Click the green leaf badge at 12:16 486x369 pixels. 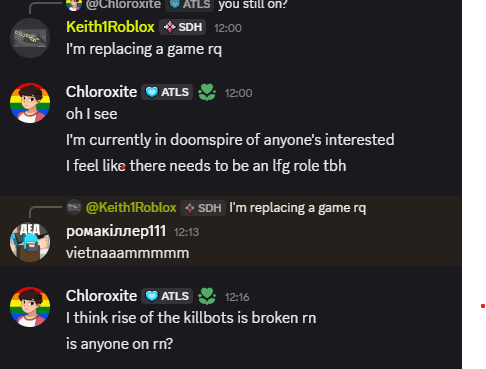coord(207,296)
